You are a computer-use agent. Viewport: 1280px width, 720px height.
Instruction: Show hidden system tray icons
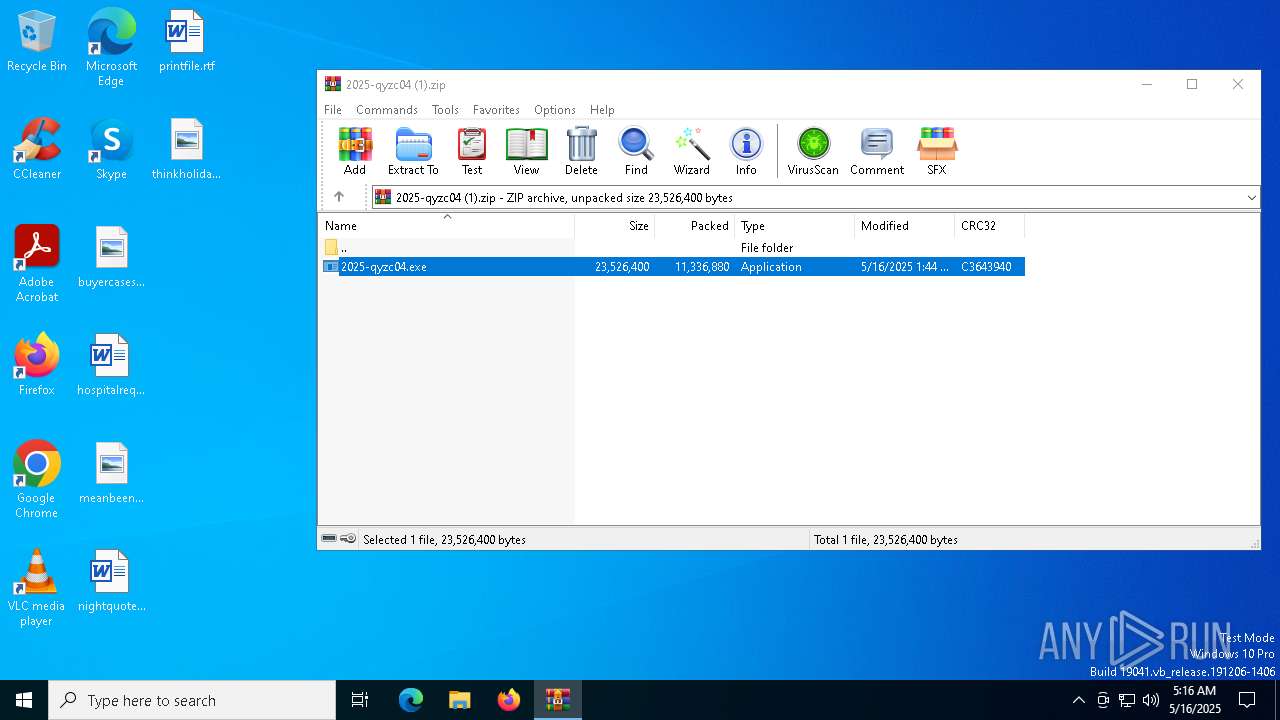[x=1078, y=700]
